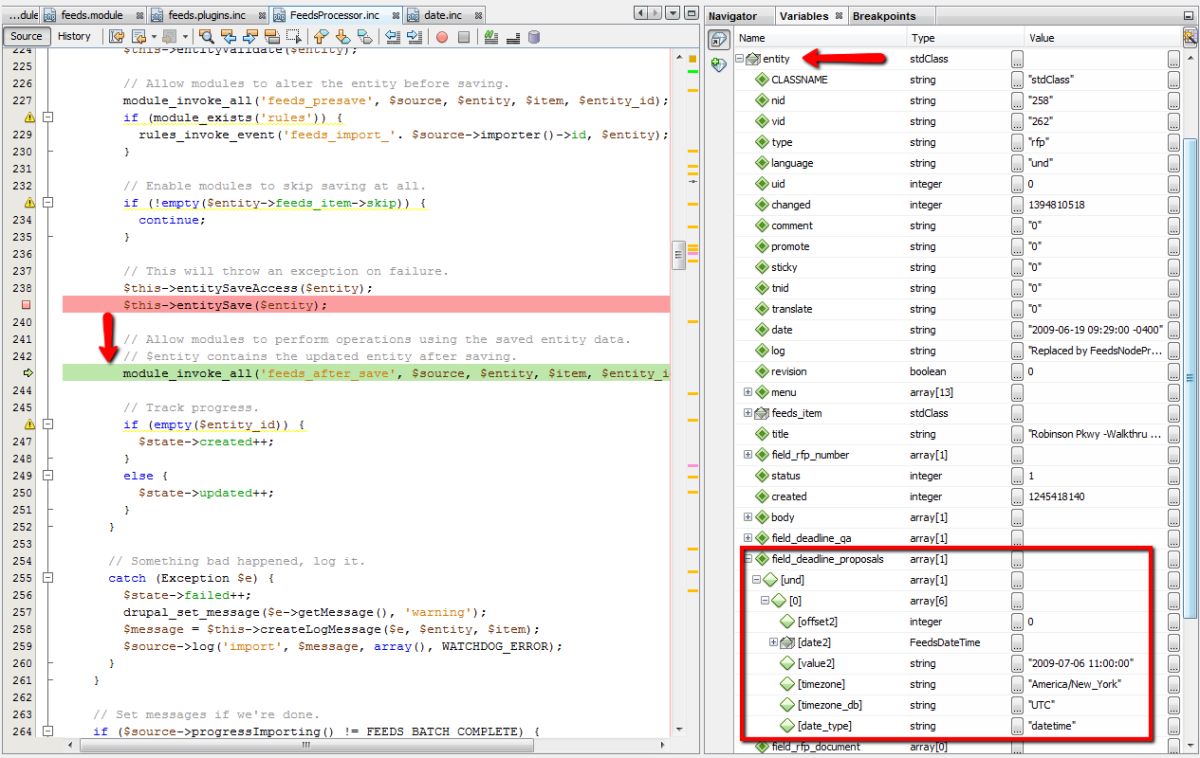This screenshot has height=758, width=1200.
Task: Close the Variables tab
Action: tap(838, 16)
